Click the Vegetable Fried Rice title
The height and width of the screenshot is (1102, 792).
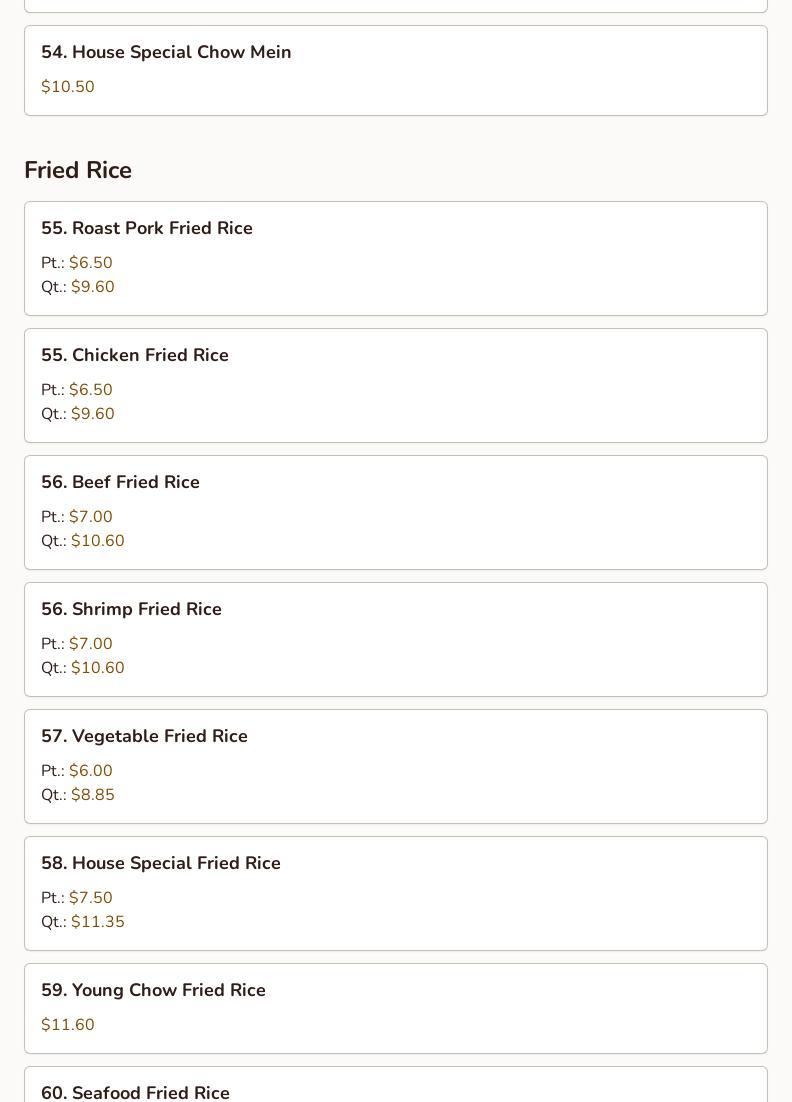(x=159, y=736)
